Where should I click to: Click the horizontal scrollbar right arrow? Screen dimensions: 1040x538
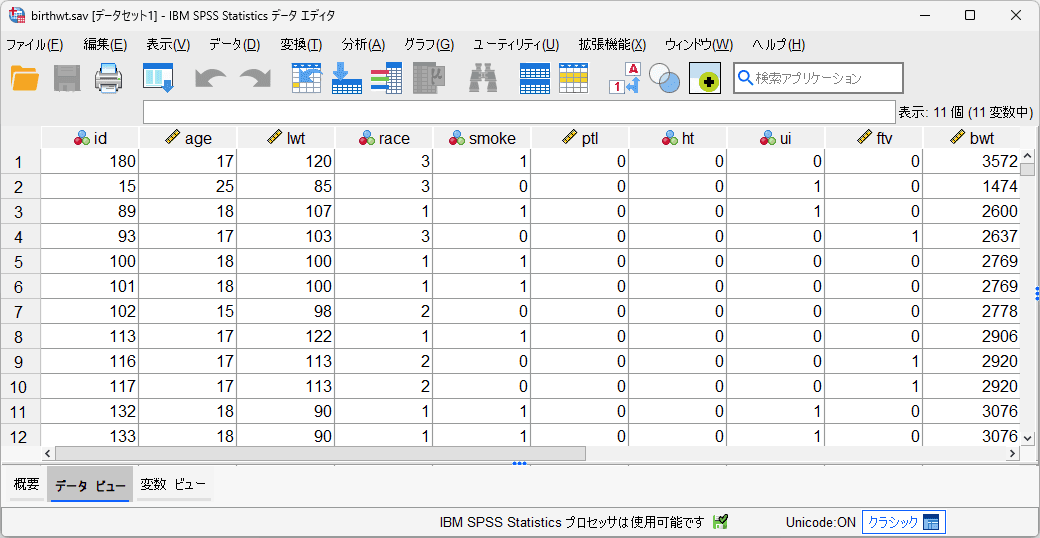click(1012, 453)
